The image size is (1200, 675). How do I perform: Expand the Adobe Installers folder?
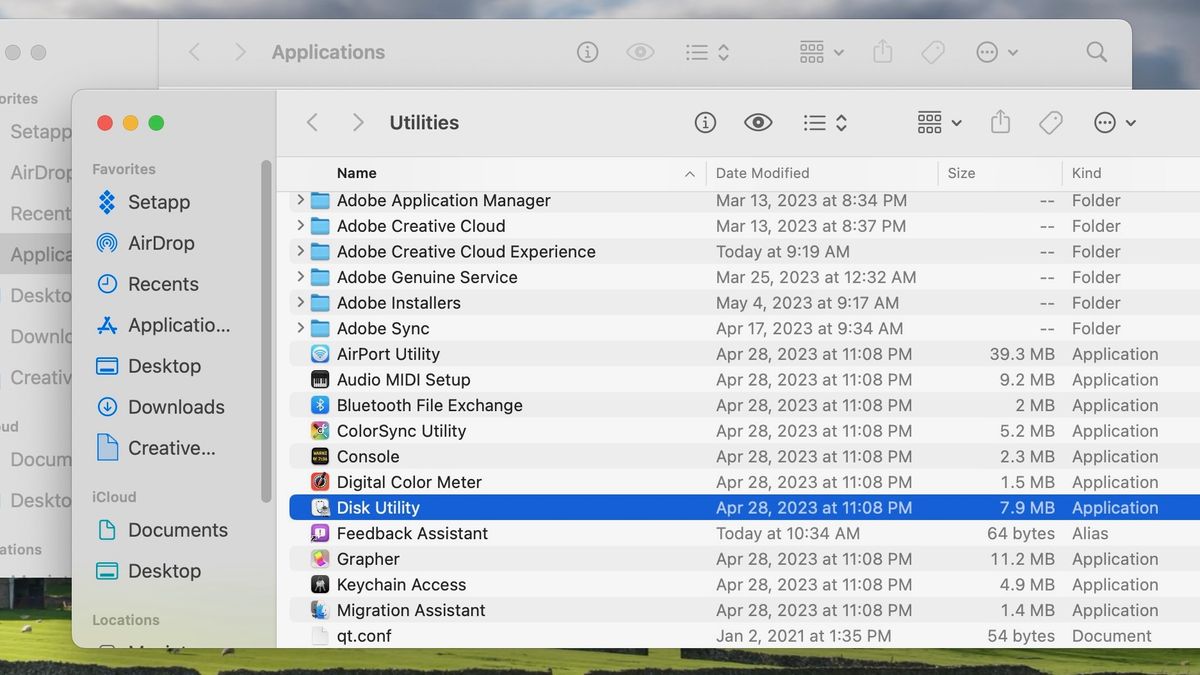(x=299, y=302)
